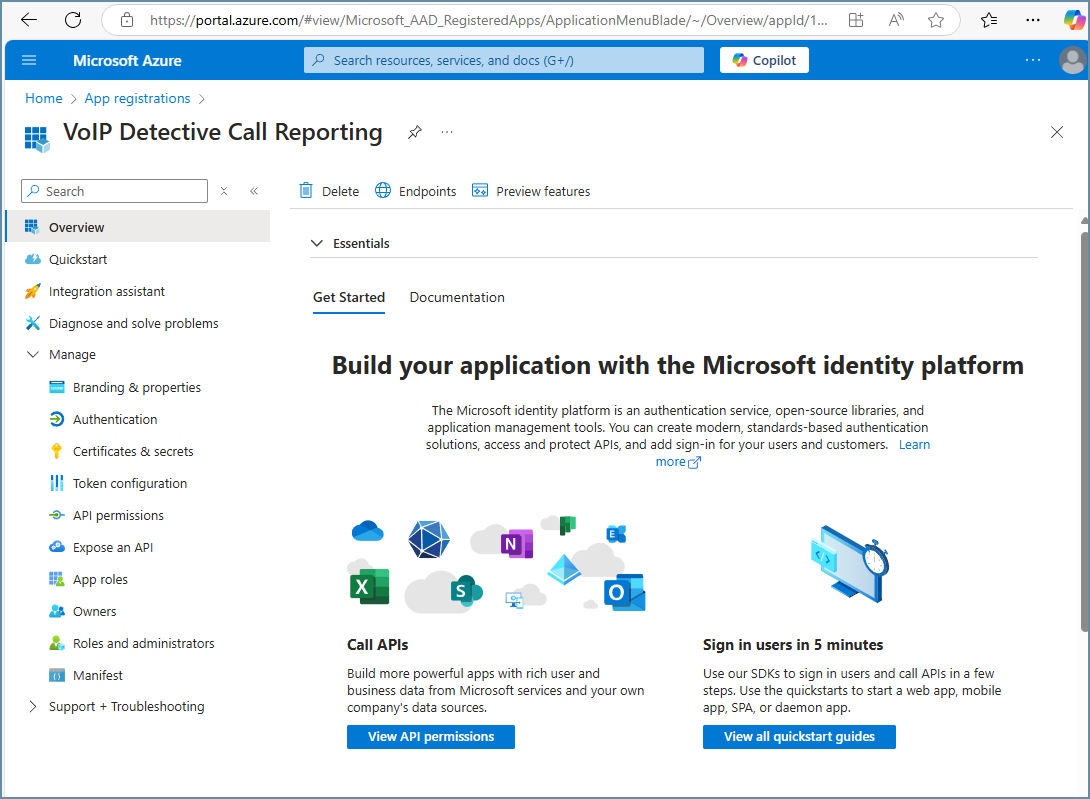
Task: Click the vertical page scrollbar
Action: (x=1084, y=431)
